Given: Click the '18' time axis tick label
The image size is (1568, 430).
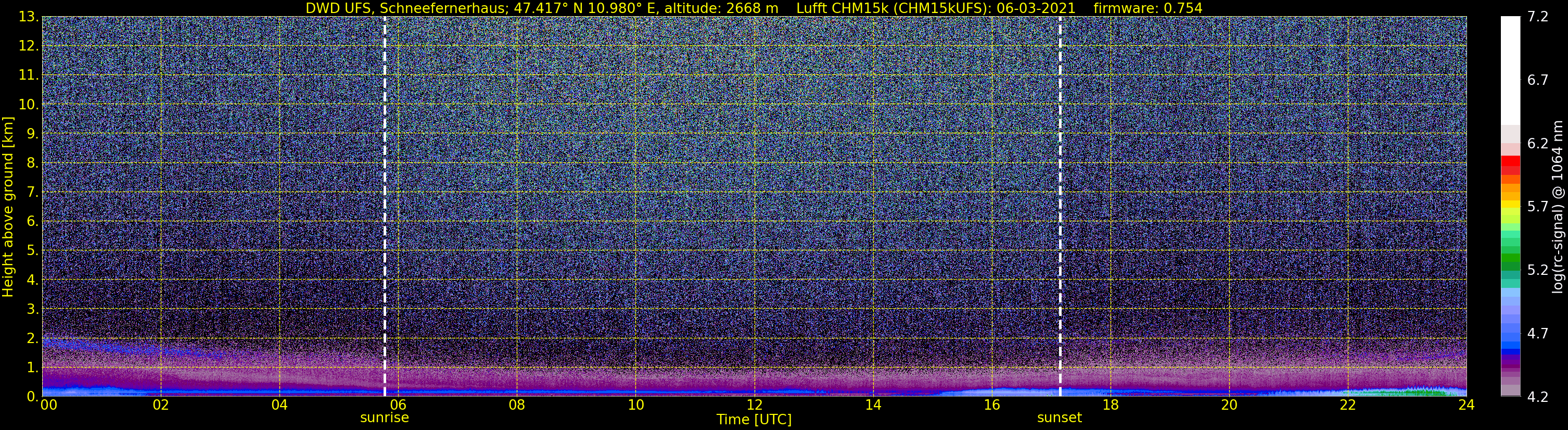Looking at the screenshot, I should (1110, 405).
